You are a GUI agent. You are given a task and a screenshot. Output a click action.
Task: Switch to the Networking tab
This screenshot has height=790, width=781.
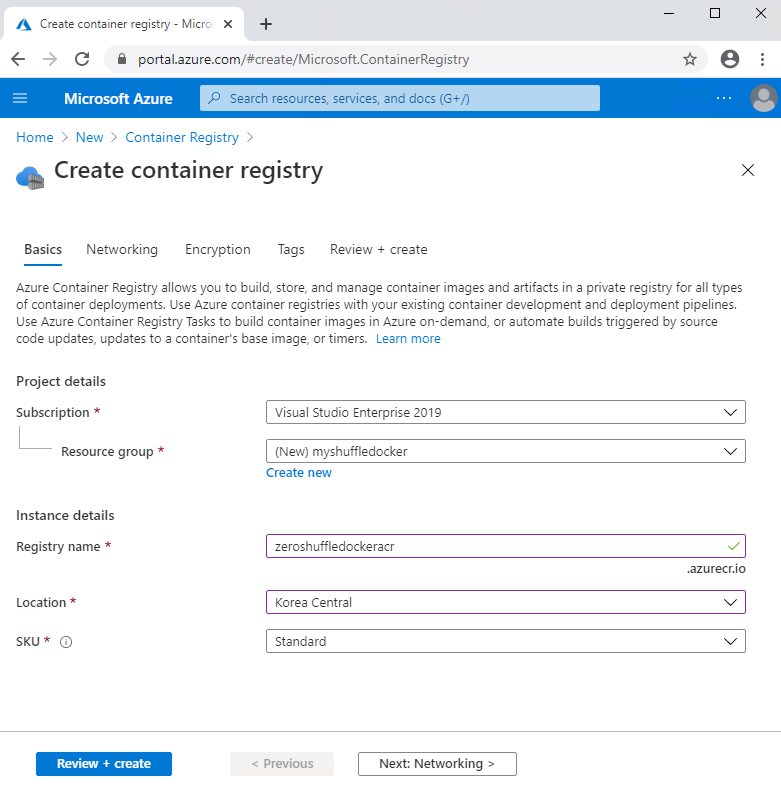(x=122, y=249)
